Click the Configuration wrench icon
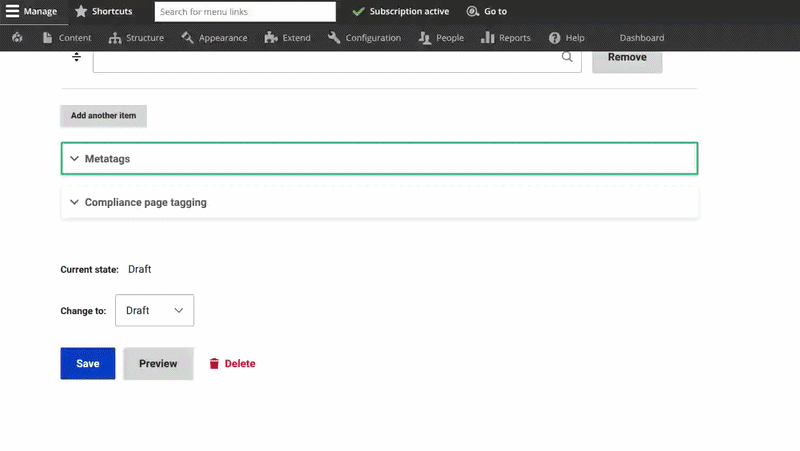This screenshot has width=800, height=451. pos(334,38)
